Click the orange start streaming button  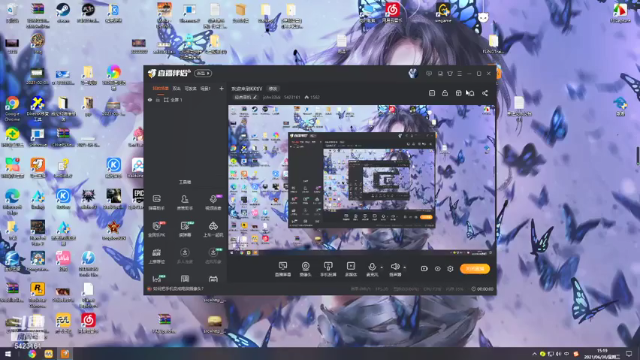tap(475, 269)
